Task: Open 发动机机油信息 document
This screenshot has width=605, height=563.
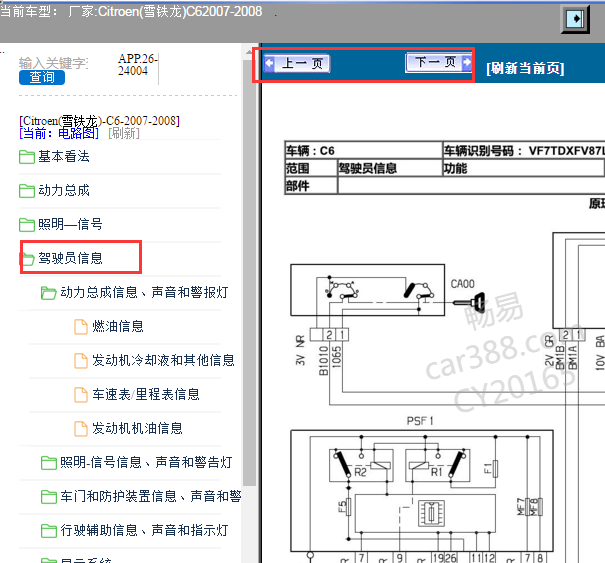Action: pyautogui.click(x=137, y=428)
